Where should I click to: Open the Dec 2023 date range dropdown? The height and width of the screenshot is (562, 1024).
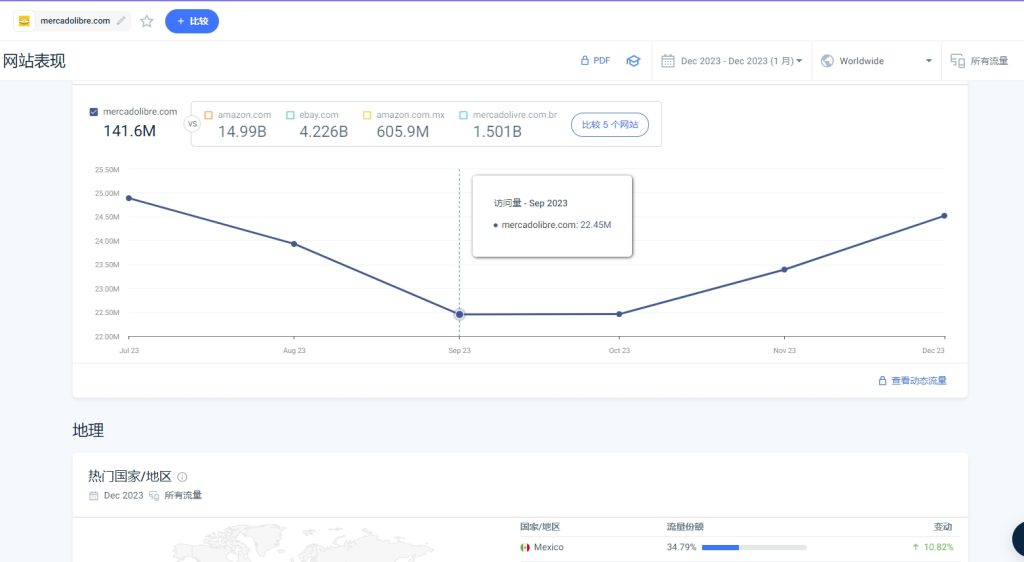pos(731,61)
